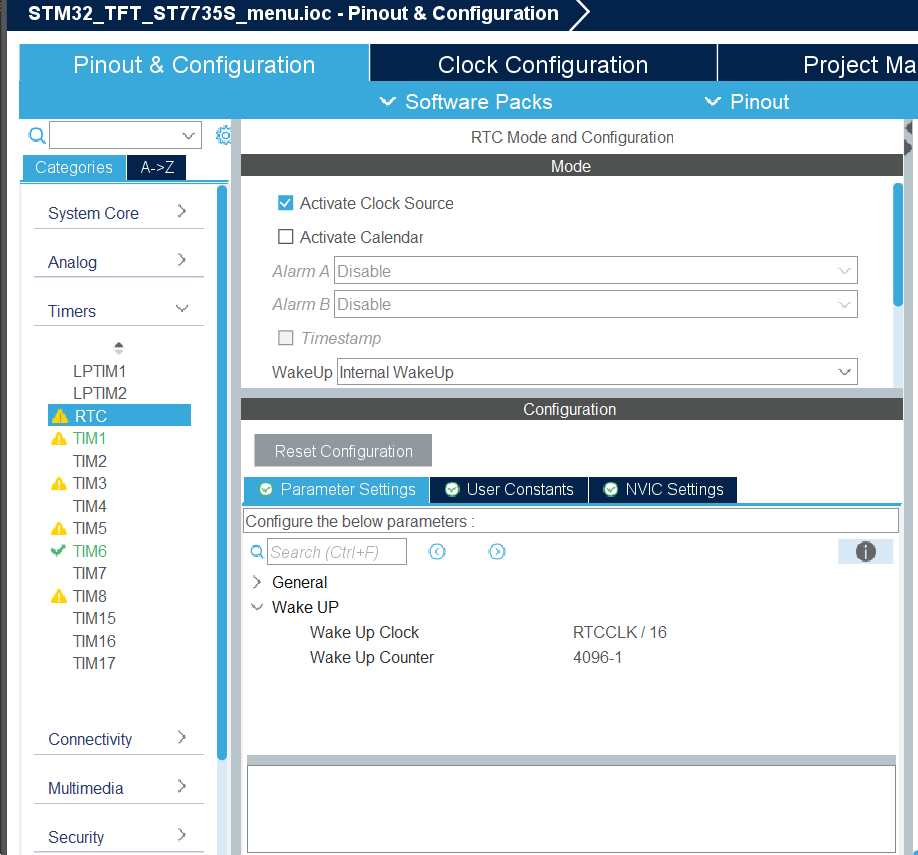Toggle the Timestamp checkbox
918x855 pixels.
coord(285,338)
